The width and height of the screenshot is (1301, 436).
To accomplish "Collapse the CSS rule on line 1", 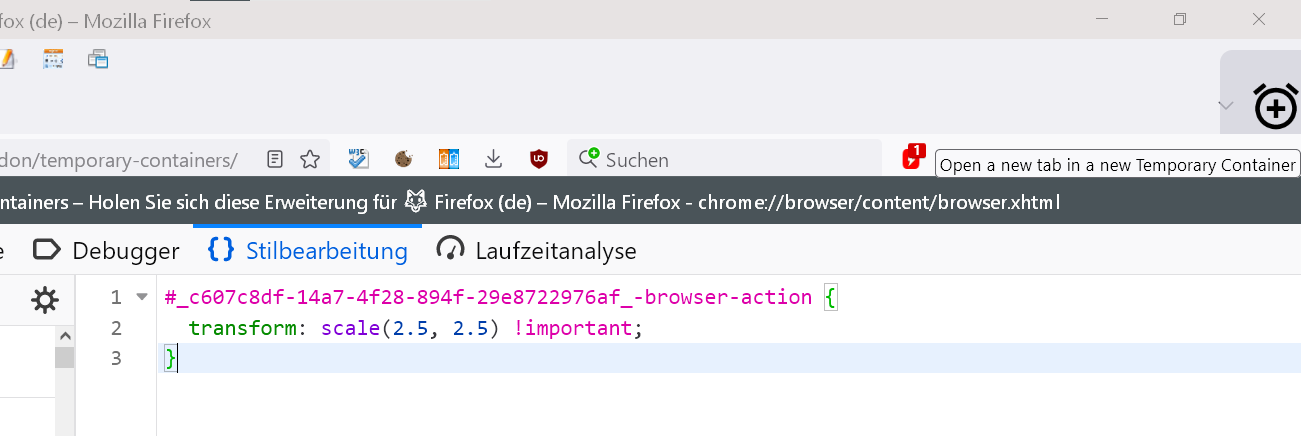I will pyautogui.click(x=141, y=297).
